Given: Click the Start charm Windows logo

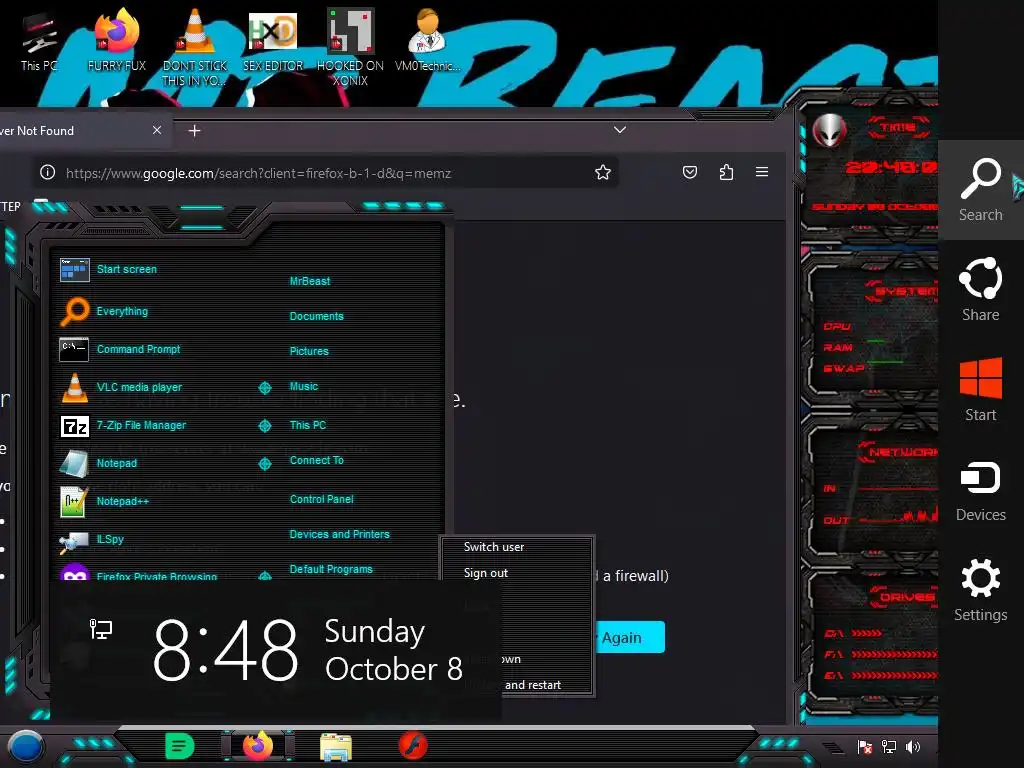Looking at the screenshot, I should [x=980, y=390].
